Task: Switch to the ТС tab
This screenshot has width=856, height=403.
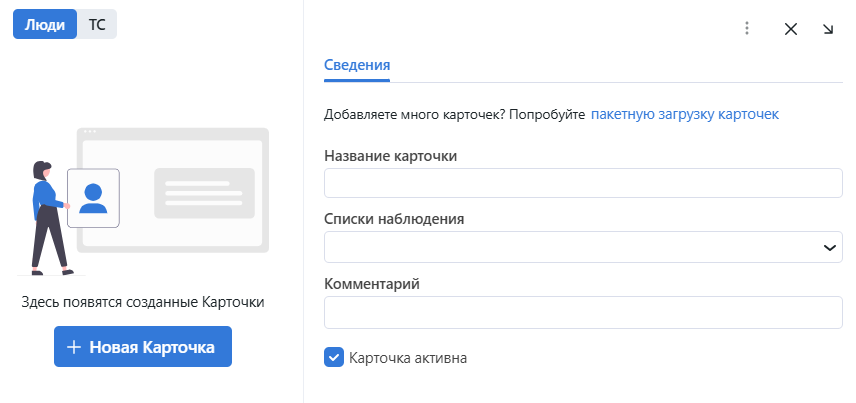Action: point(97,25)
